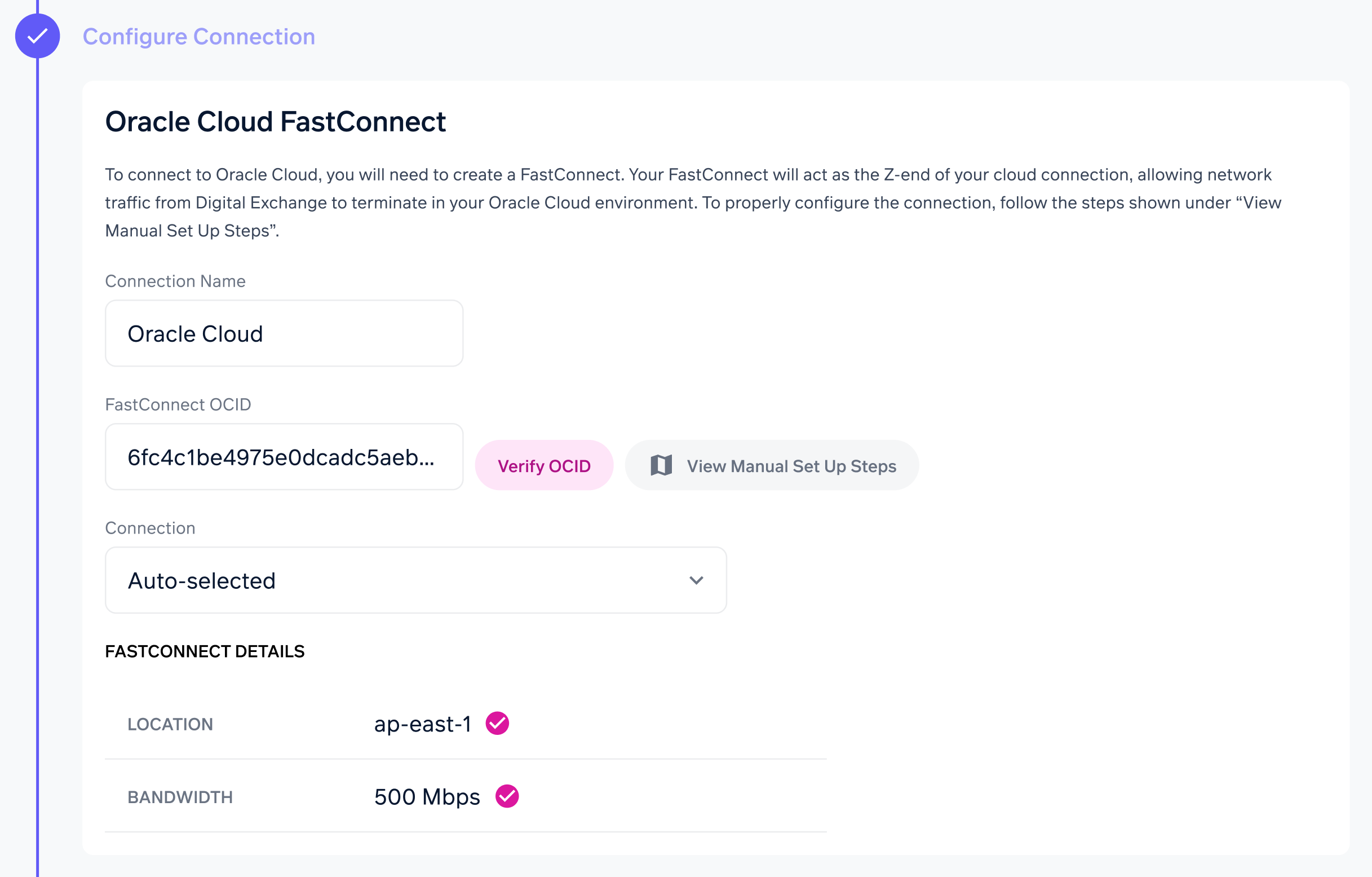Focus the Connection Name input field
Image resolution: width=1372 pixels, height=877 pixels.
tap(284, 333)
